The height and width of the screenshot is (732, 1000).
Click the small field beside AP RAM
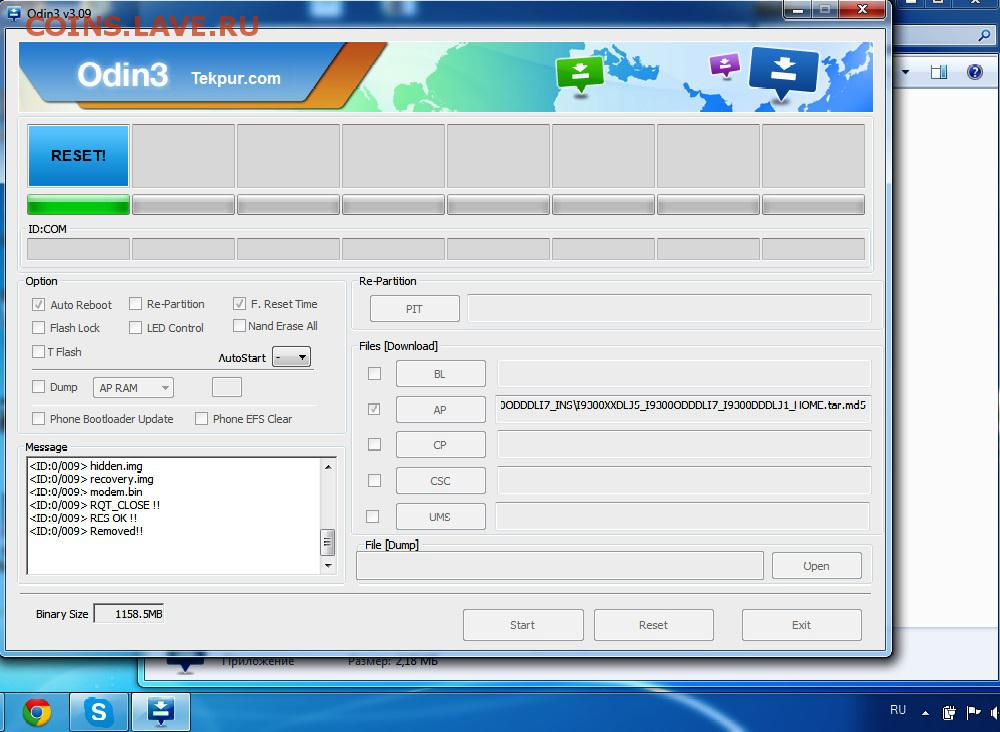point(226,387)
